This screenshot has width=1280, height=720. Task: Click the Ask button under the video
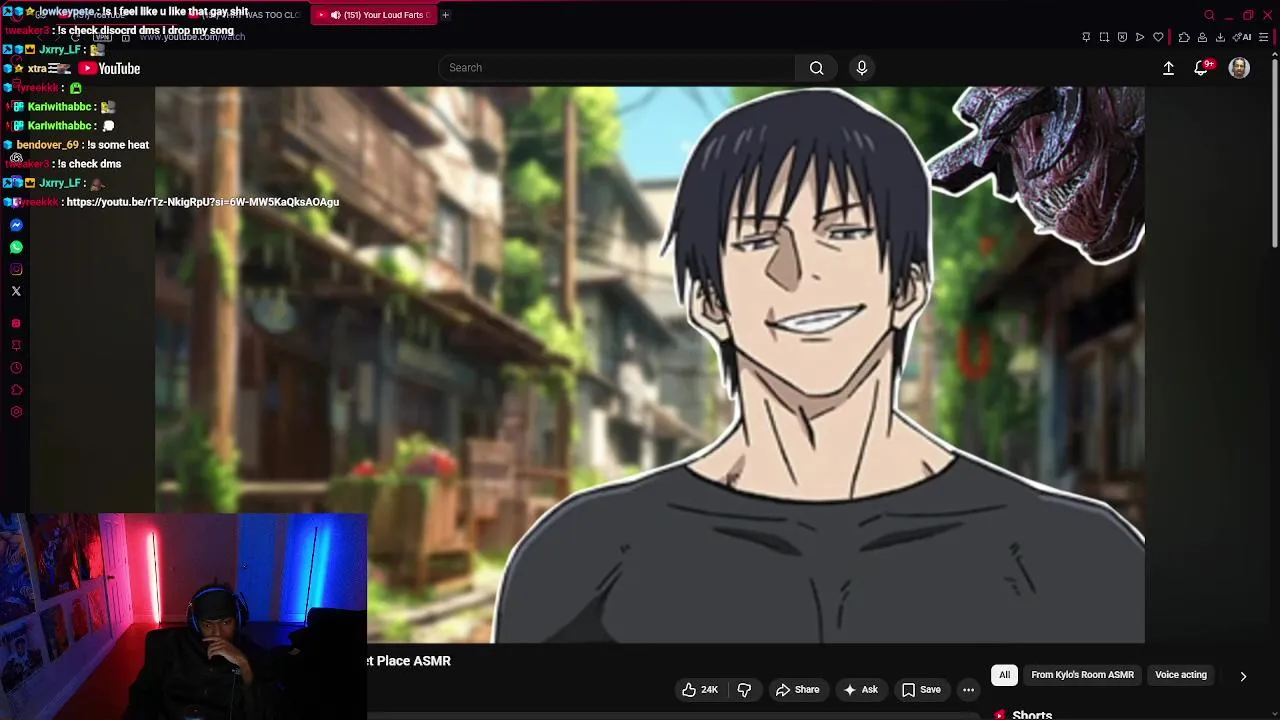860,690
